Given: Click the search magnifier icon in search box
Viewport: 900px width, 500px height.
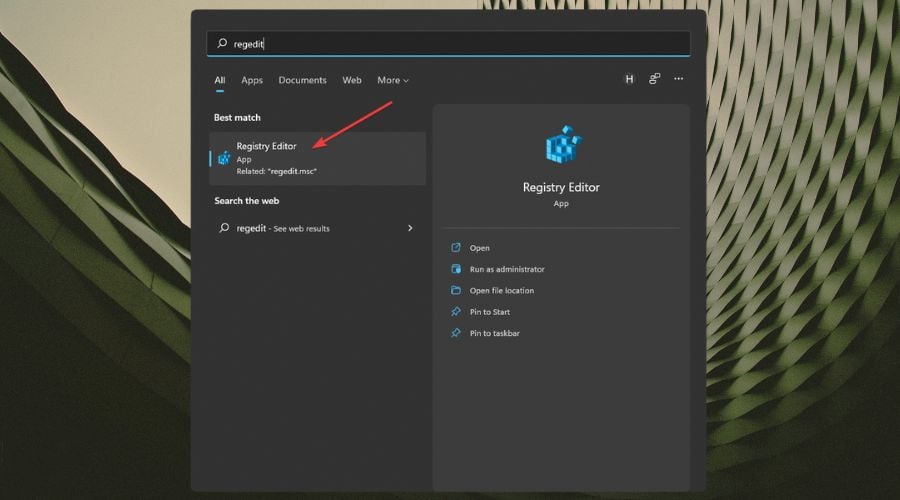Looking at the screenshot, I should click(x=222, y=44).
